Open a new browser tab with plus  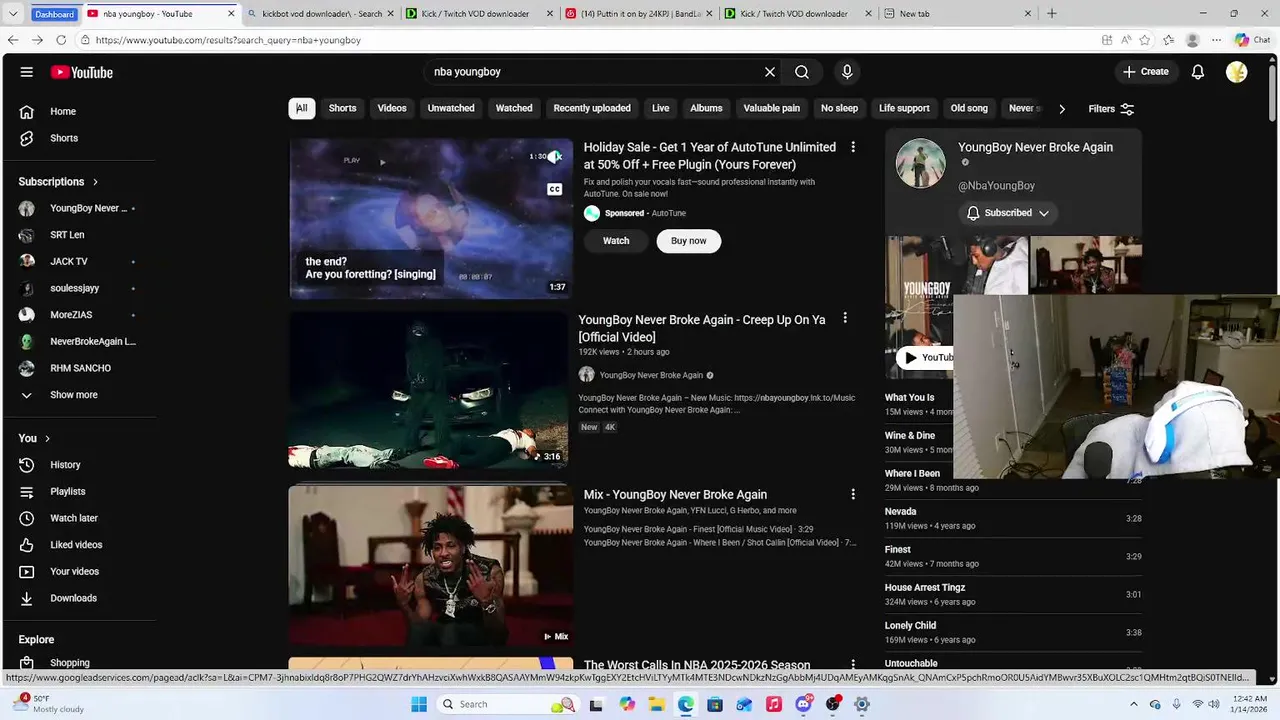point(1051,14)
